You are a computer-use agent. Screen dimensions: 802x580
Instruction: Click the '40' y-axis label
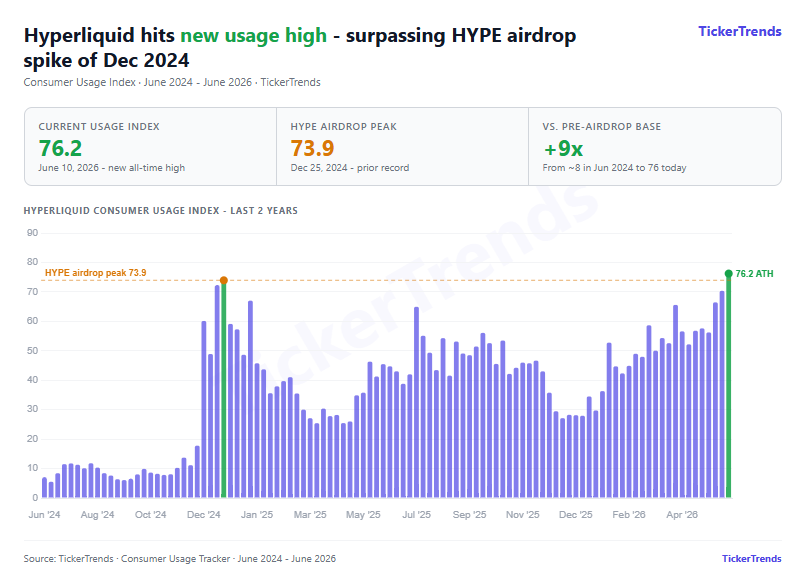coord(32,380)
